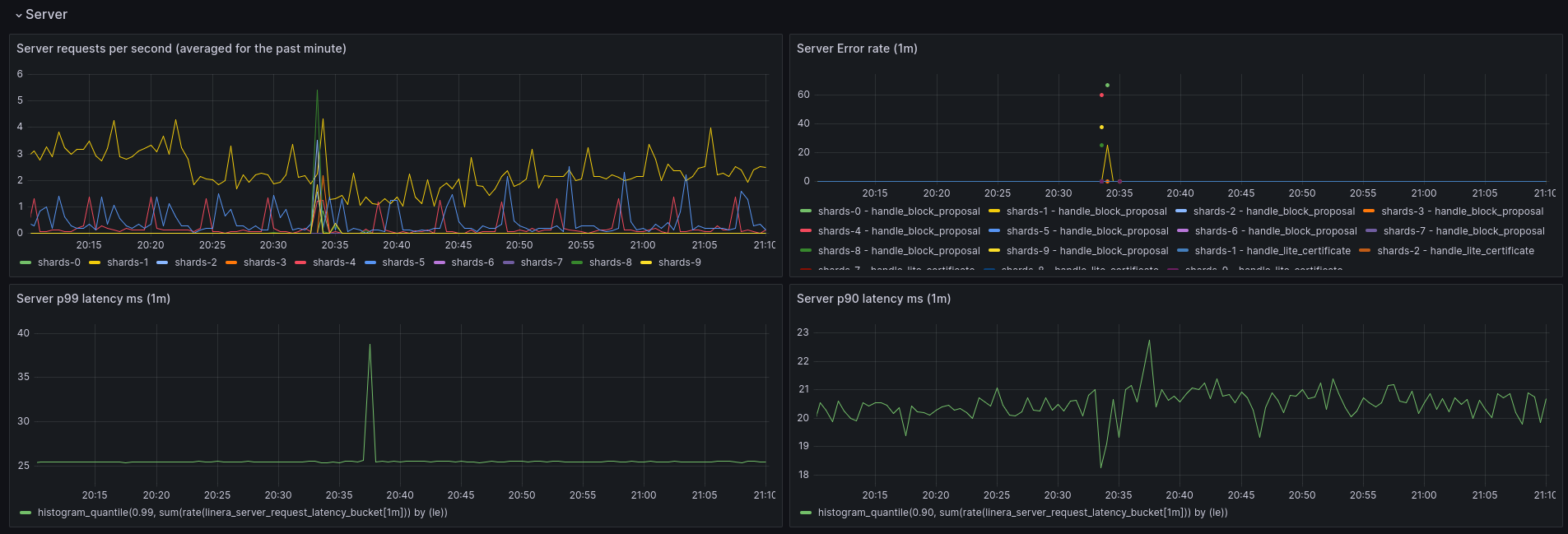
Task: Click swatch beside shards-2 - handle_lite_certificate
Action: [x=1365, y=251]
